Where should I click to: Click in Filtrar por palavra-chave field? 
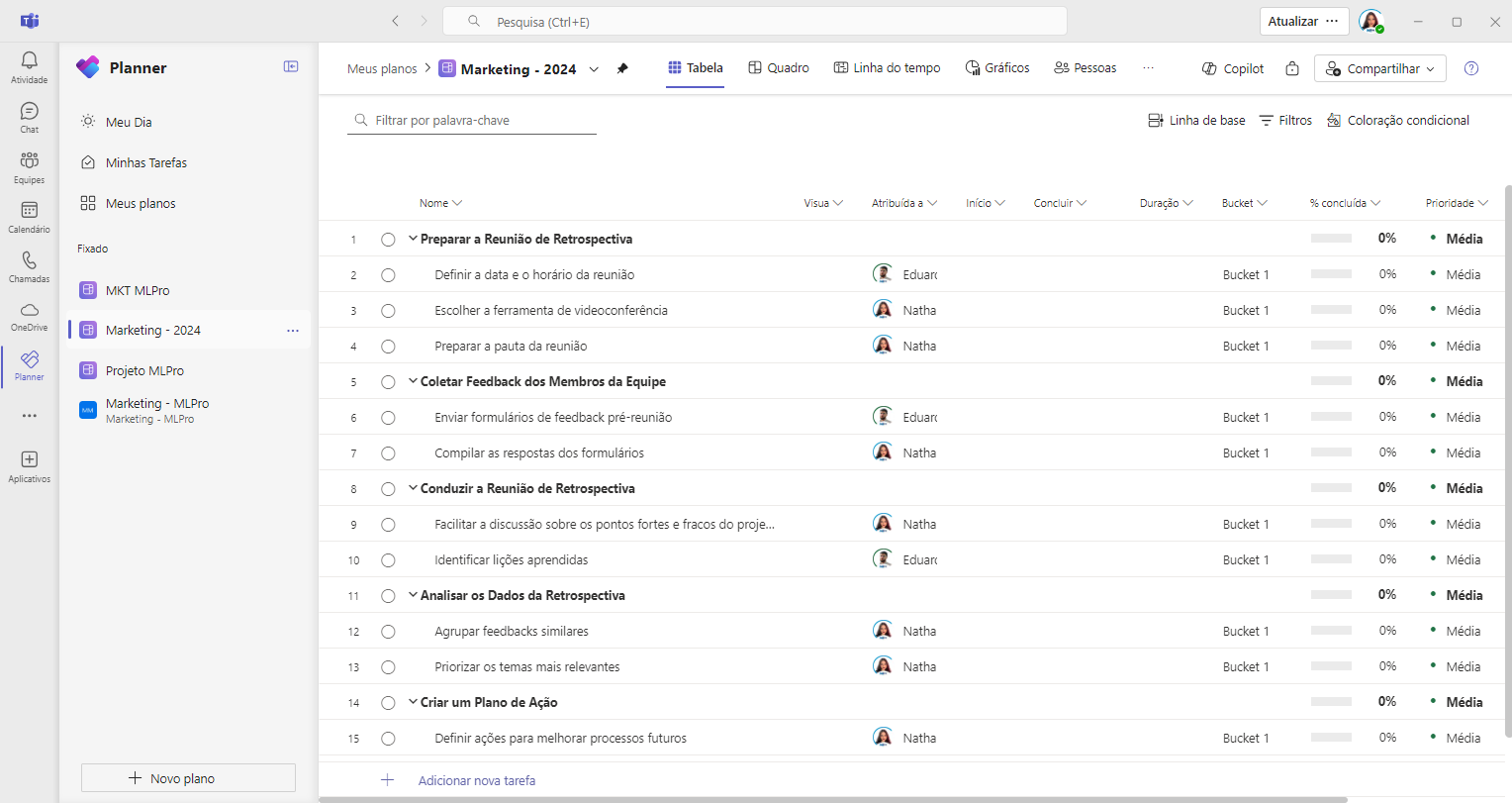pos(472,120)
